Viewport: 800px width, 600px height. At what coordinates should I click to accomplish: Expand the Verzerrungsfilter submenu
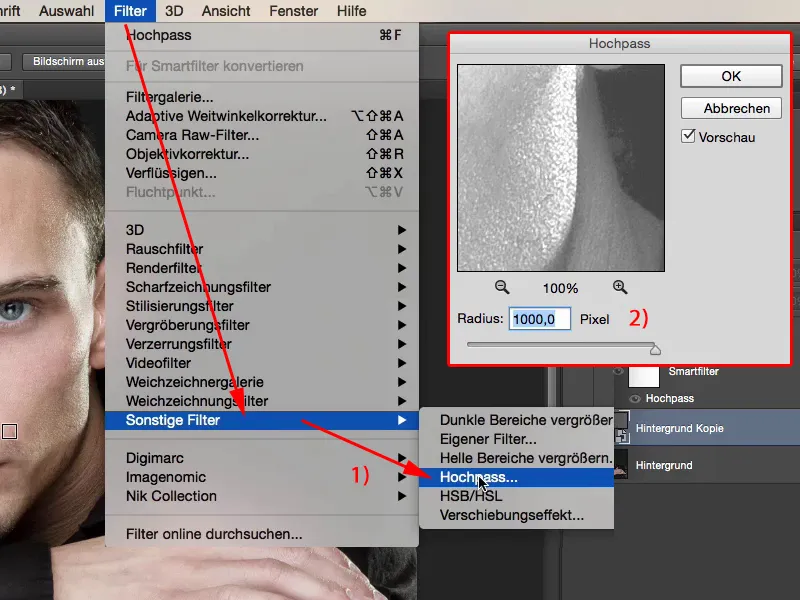point(262,344)
